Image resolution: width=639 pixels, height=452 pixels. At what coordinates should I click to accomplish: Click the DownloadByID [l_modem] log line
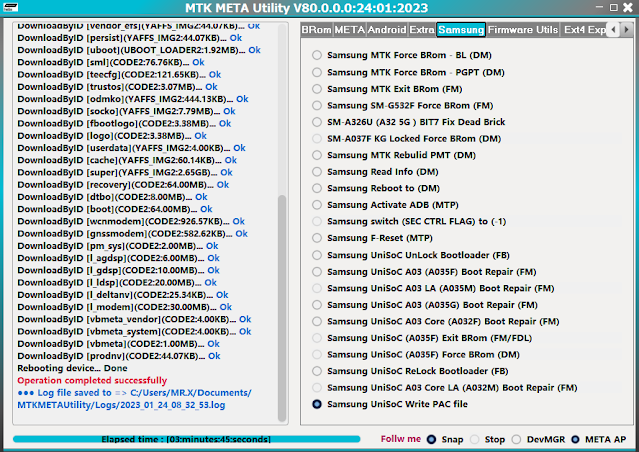click(x=124, y=307)
